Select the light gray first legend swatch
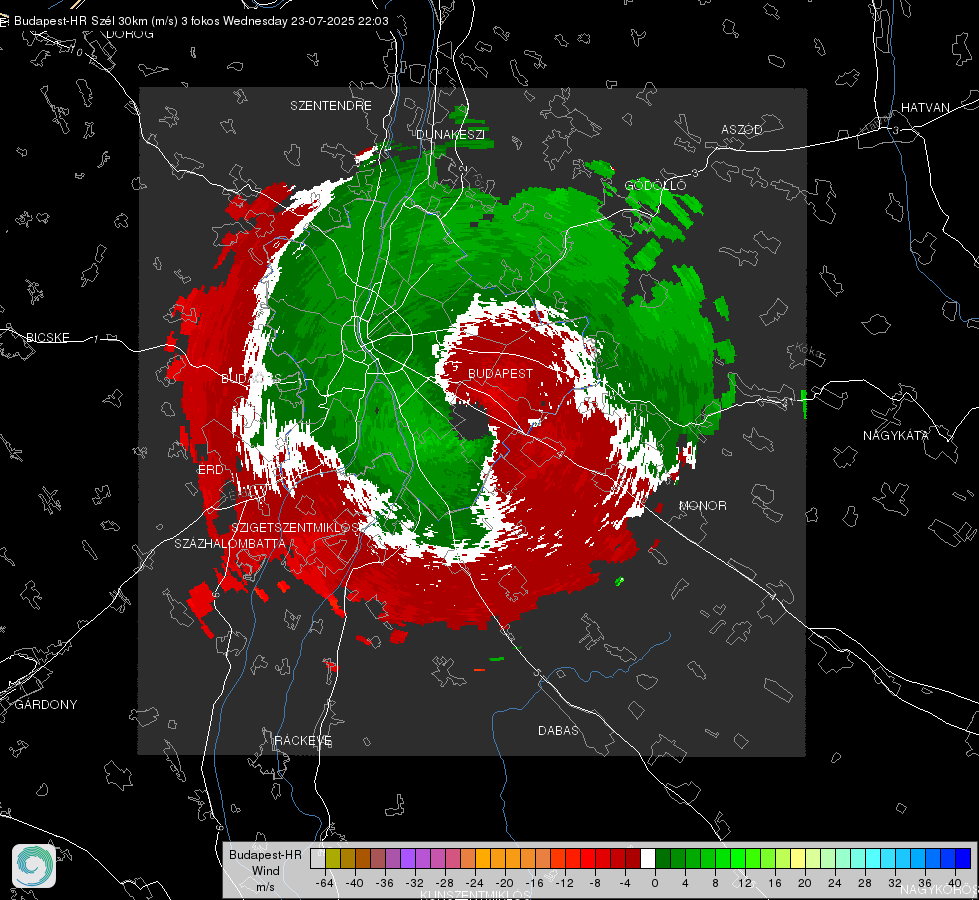The image size is (979, 900). [318, 859]
